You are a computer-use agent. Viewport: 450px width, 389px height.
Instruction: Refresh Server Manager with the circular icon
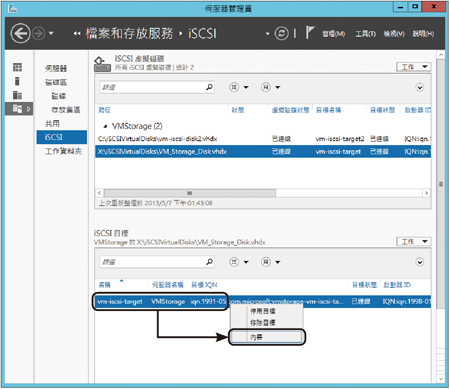point(281,33)
